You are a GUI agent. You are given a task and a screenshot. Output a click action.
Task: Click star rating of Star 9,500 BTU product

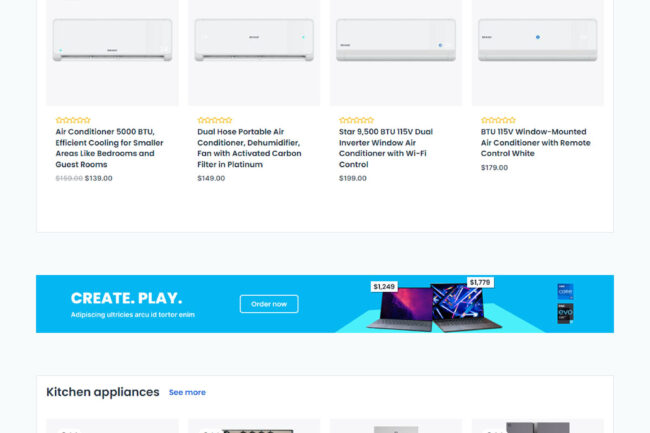357,120
